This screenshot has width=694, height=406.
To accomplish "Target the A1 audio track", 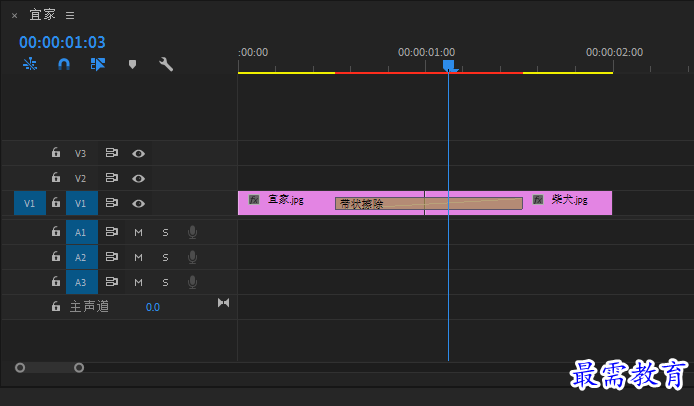I will click(82, 232).
